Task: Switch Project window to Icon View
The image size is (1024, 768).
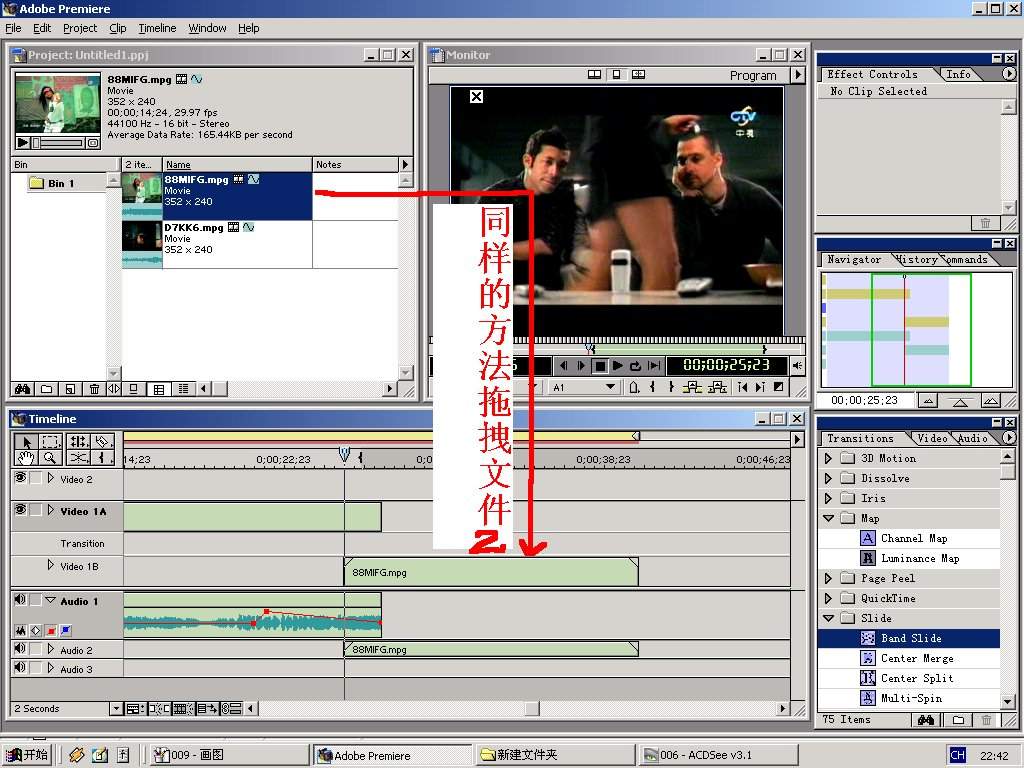Action: (134, 389)
